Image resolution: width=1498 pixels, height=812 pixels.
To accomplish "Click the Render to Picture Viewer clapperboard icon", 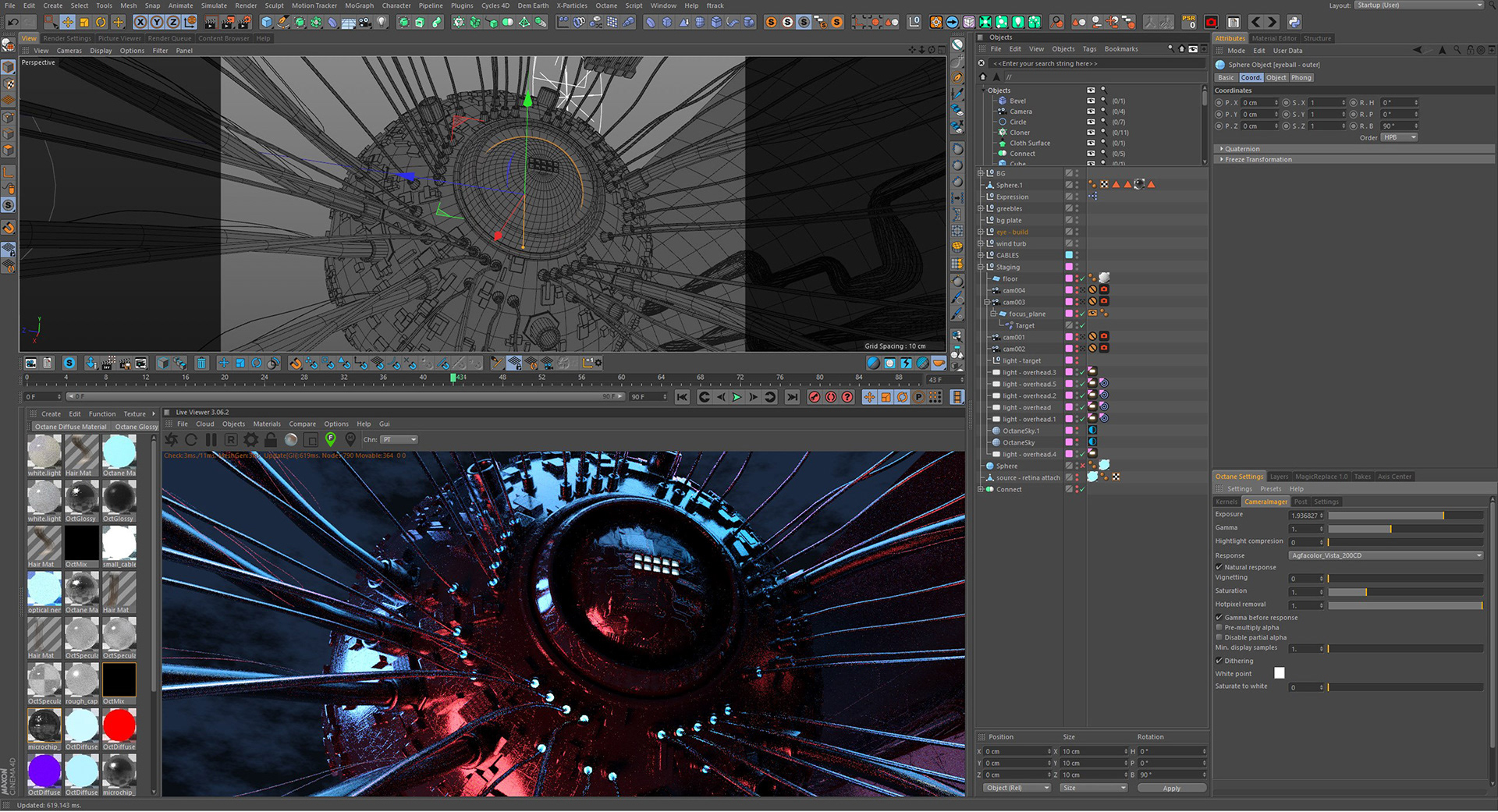I will pos(228,22).
